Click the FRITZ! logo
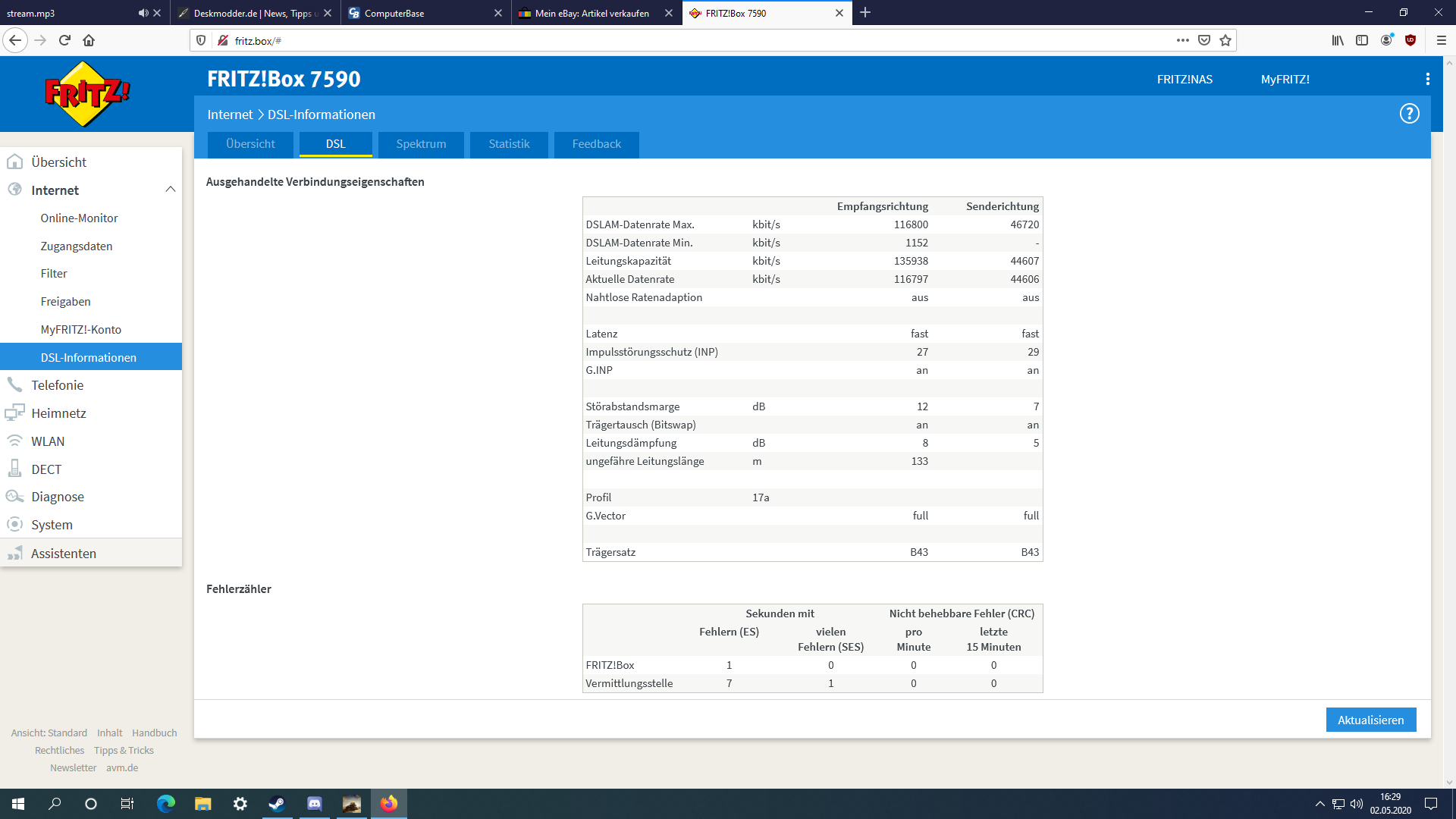This screenshot has height=819, width=1456. (x=87, y=94)
